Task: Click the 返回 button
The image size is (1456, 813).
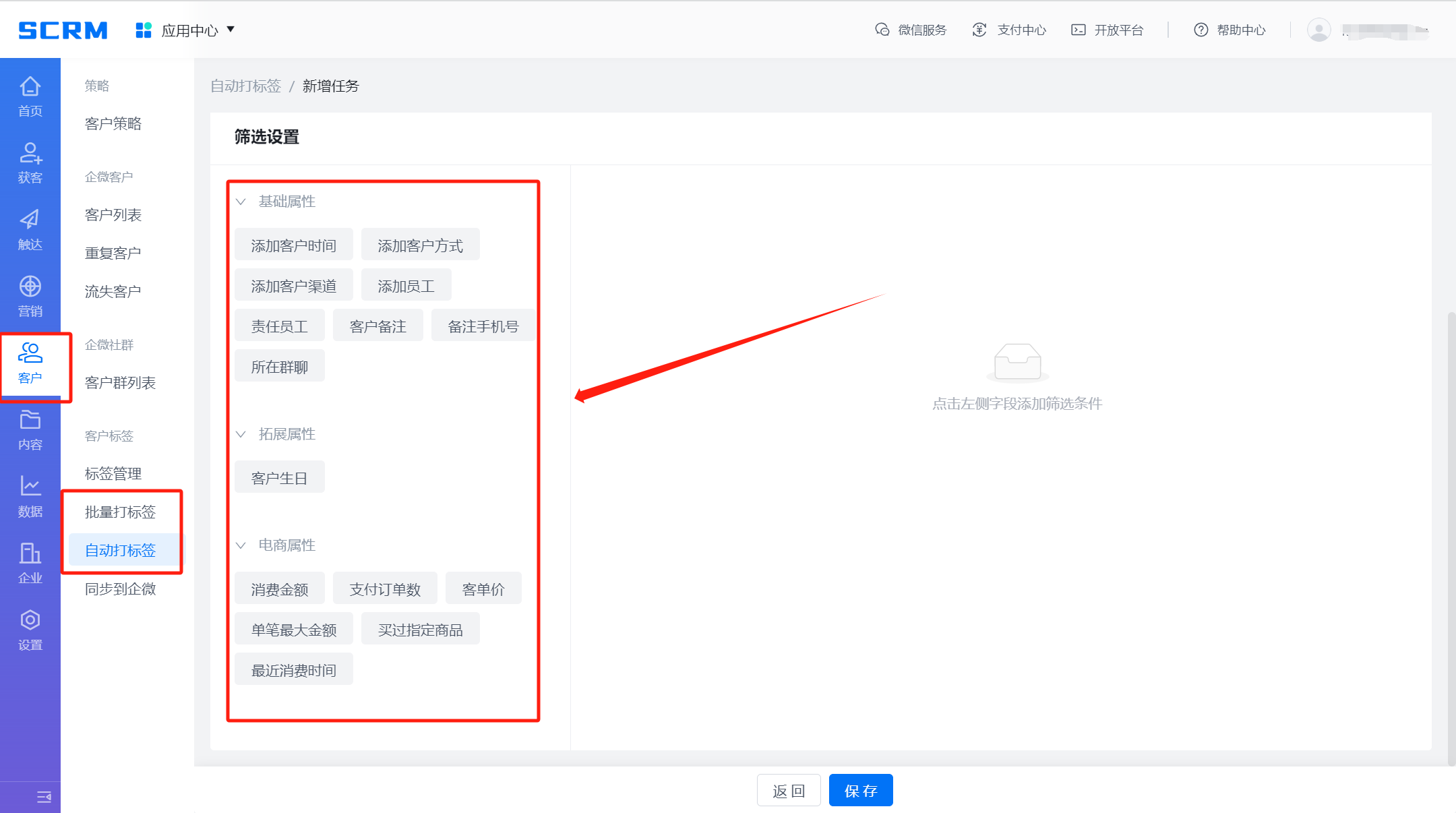Action: [788, 790]
